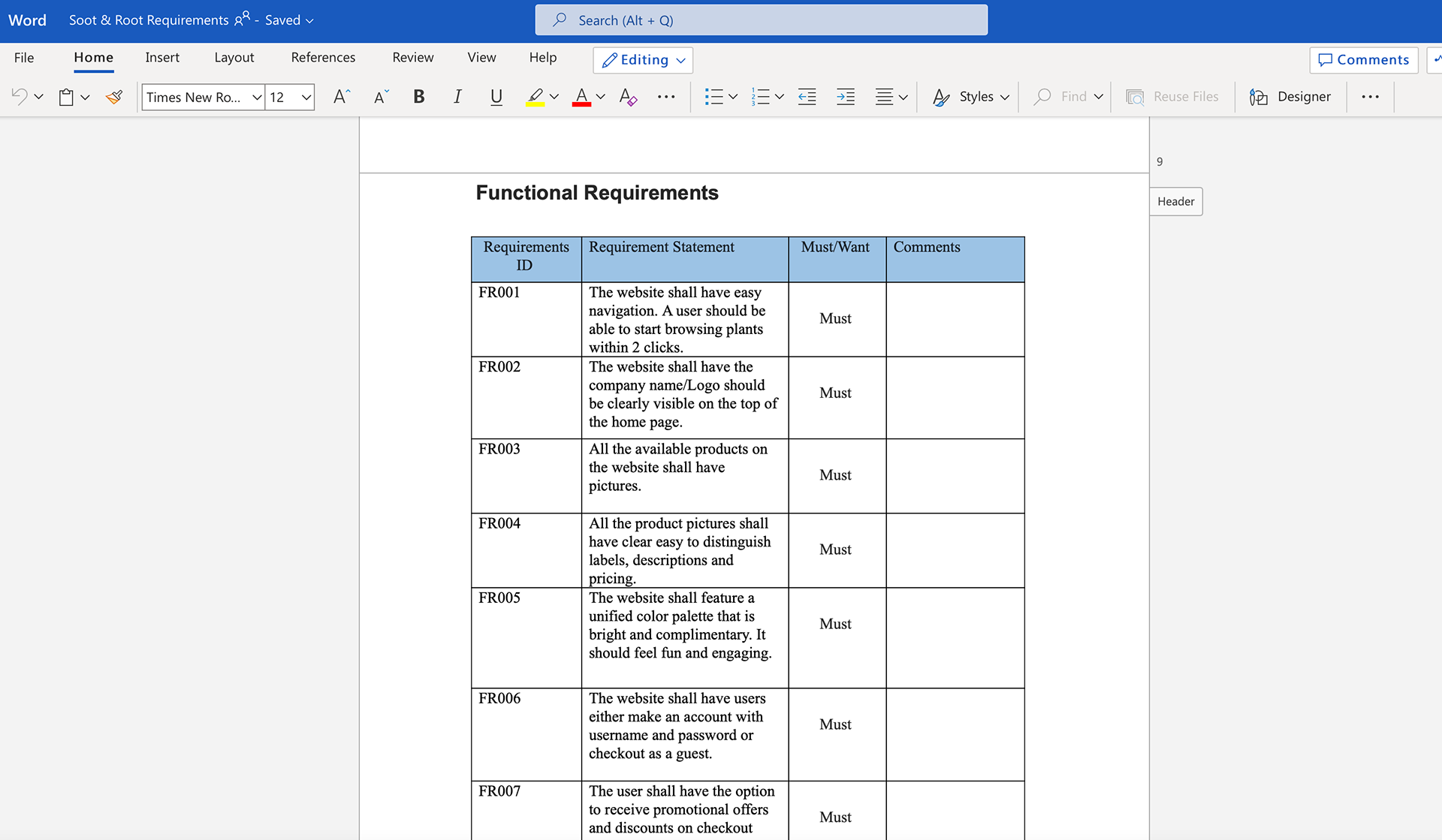The height and width of the screenshot is (840, 1442).
Task: Open the File menu
Action: point(24,58)
